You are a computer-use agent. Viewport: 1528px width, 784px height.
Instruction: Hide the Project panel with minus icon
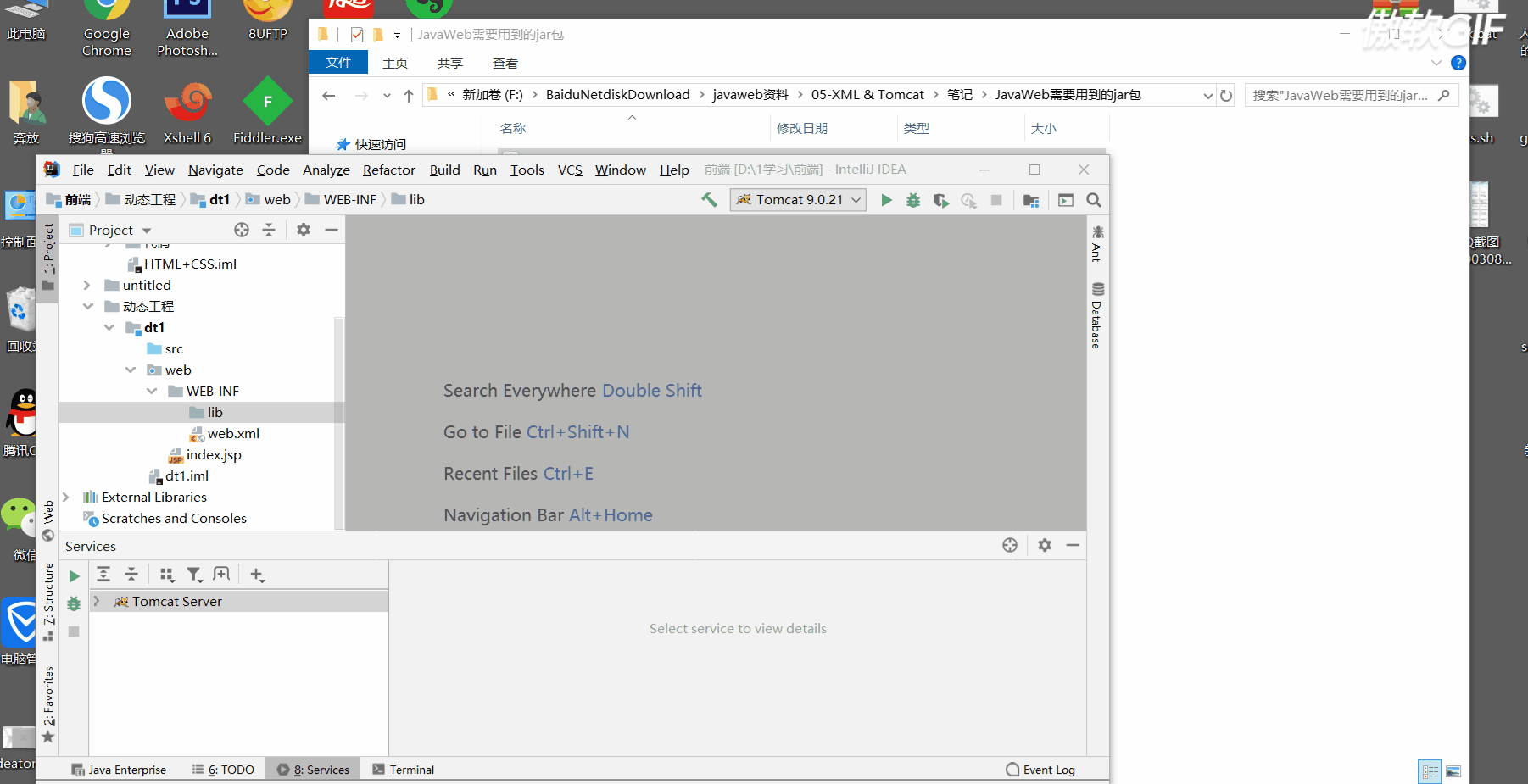click(x=332, y=230)
